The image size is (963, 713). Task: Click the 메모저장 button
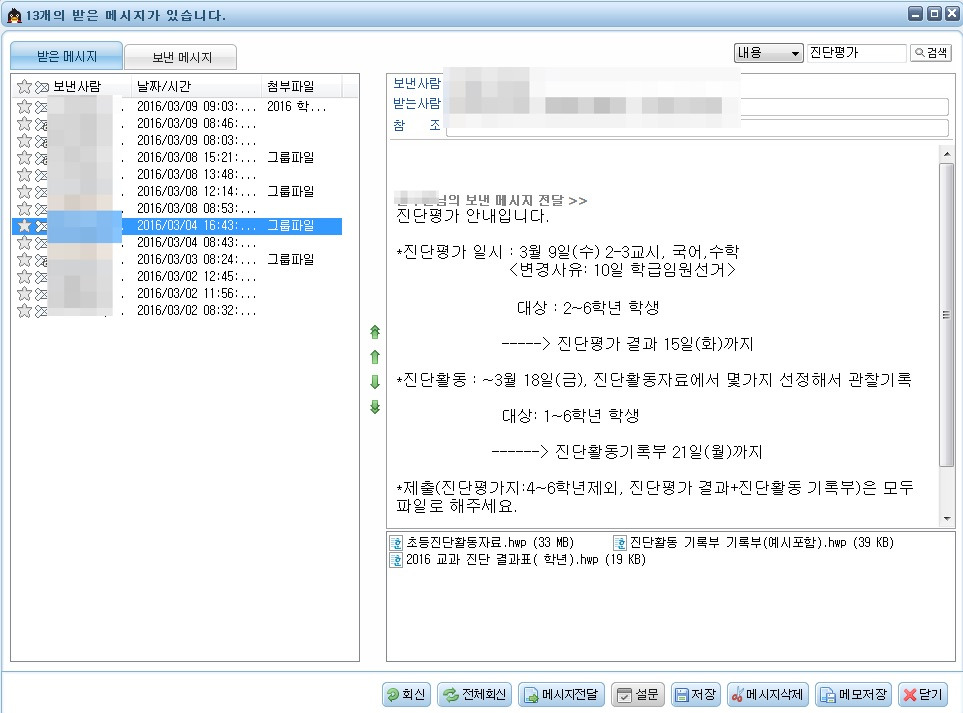coord(854,695)
